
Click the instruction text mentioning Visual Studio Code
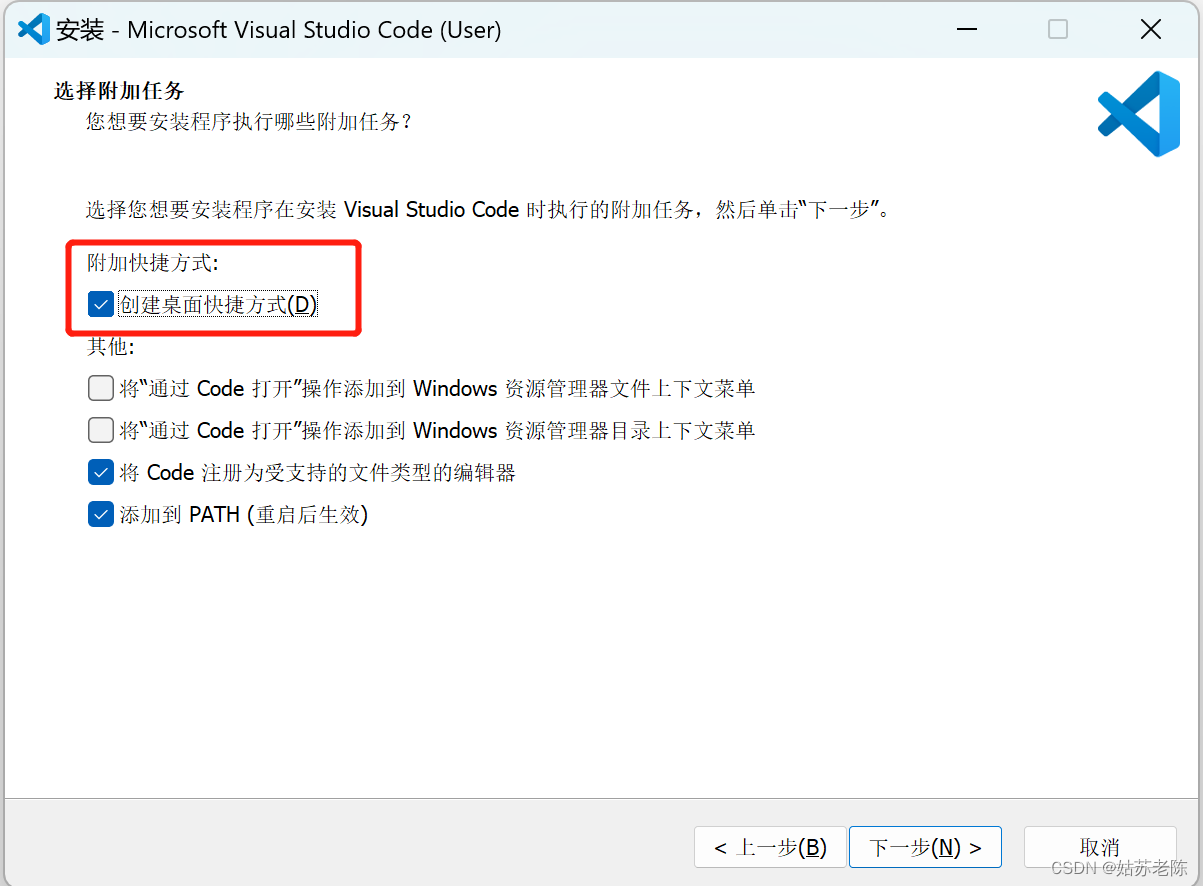pos(488,210)
